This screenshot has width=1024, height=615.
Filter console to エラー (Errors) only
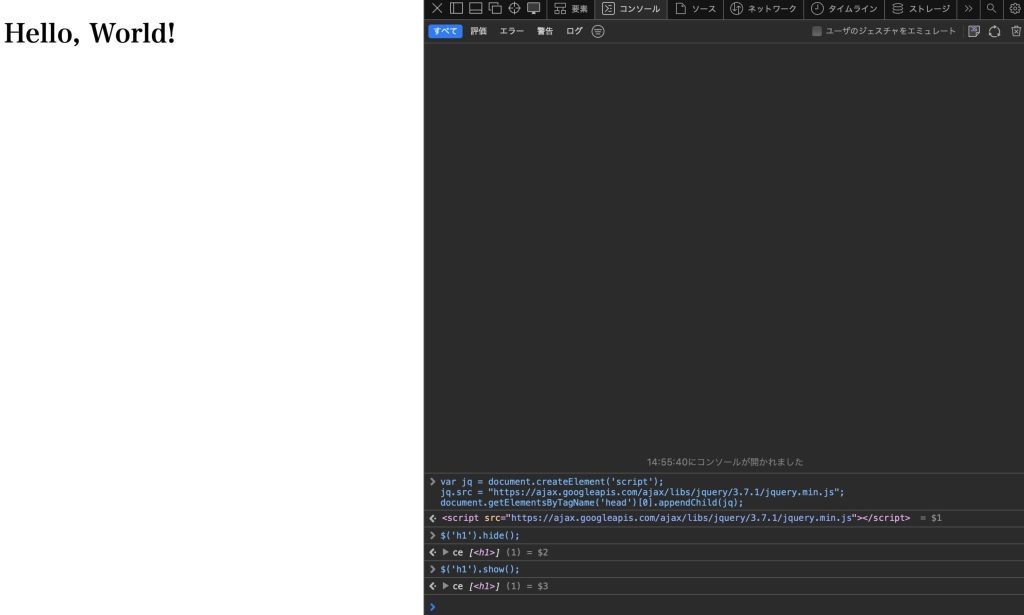coord(512,31)
